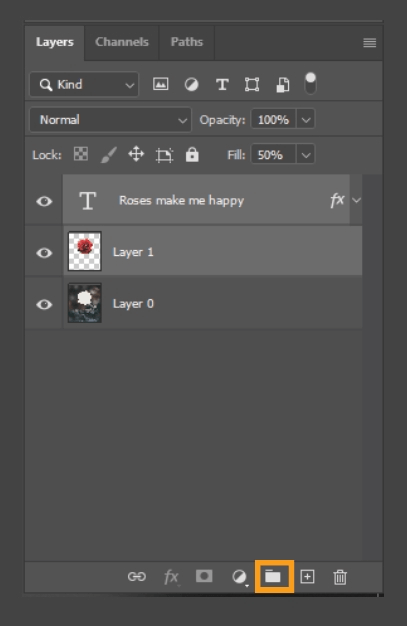Open the Layers panel menu
Image resolution: width=407 pixels, height=626 pixels.
[369, 43]
